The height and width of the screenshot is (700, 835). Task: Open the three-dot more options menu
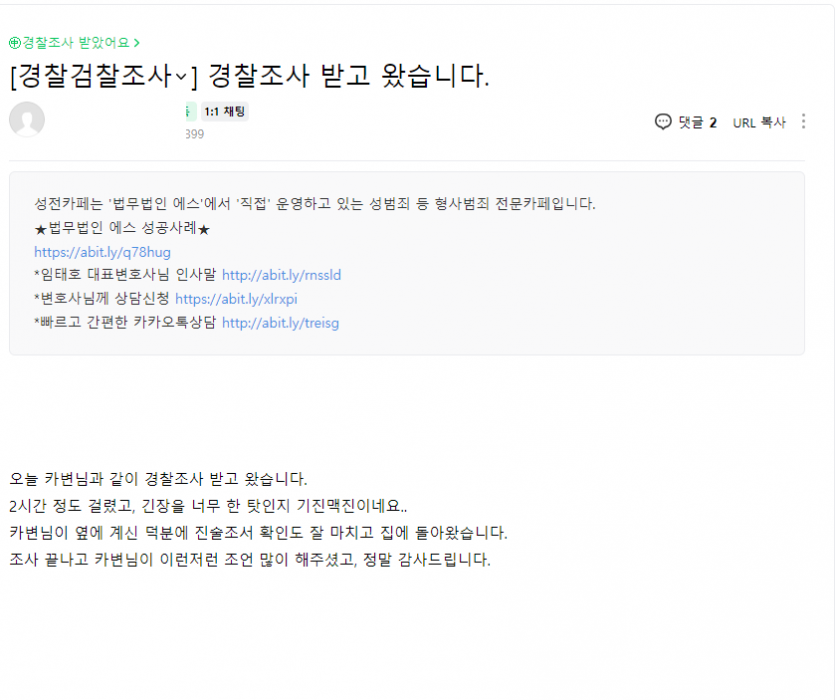(x=803, y=121)
